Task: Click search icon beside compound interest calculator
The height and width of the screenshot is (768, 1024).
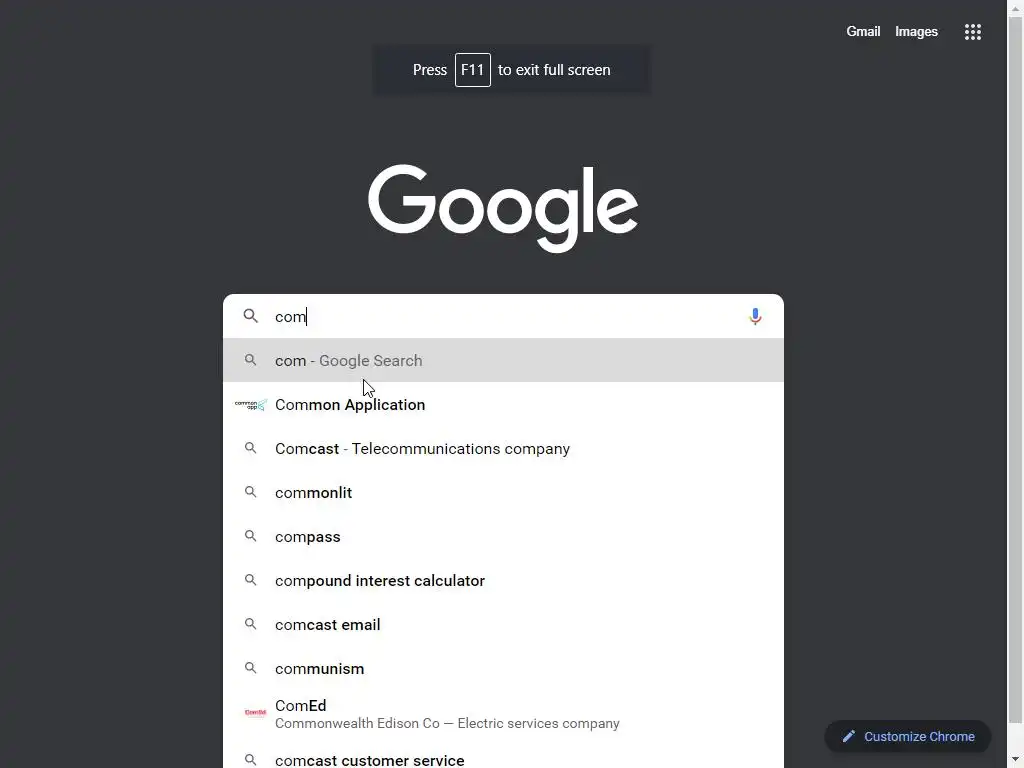Action: pyautogui.click(x=251, y=580)
